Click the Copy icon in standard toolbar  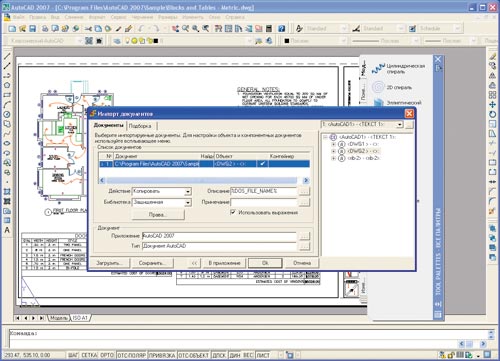(98, 29)
